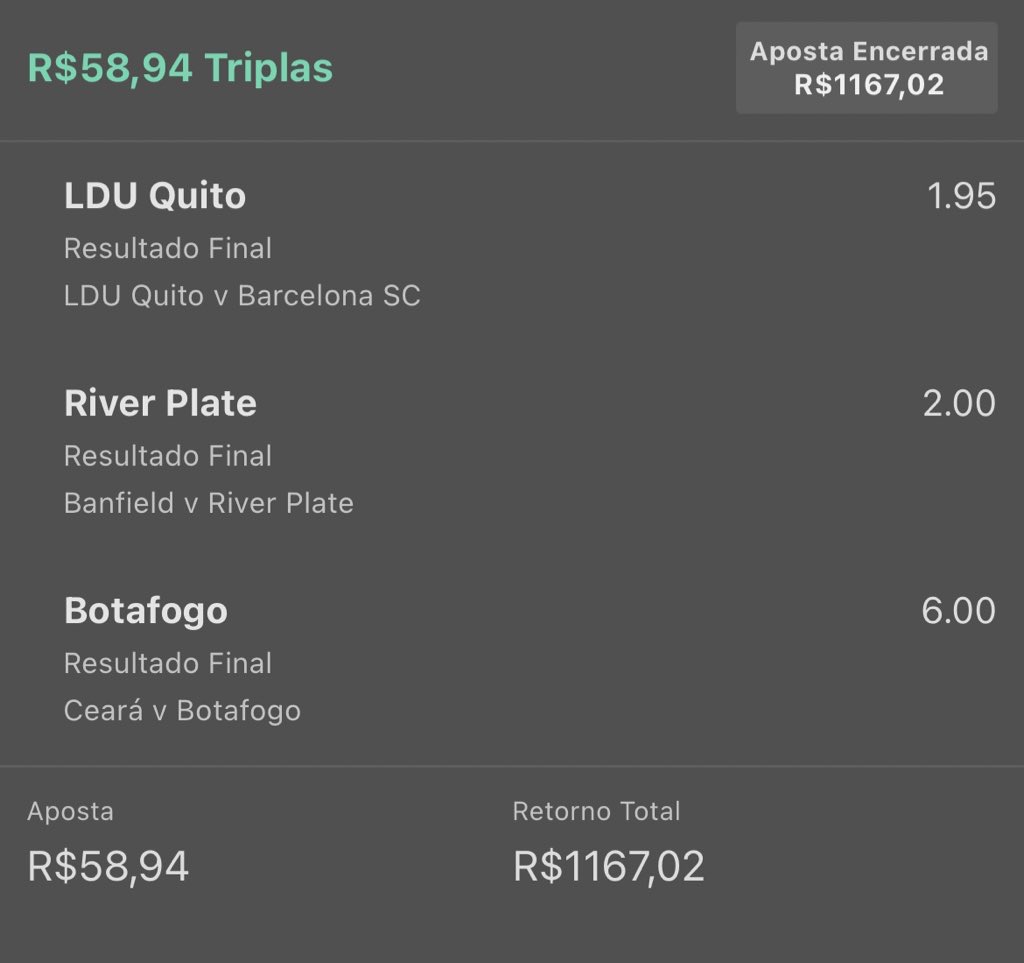Image resolution: width=1024 pixels, height=963 pixels.
Task: Click the R$58,94 stake amount at bottom
Action: (x=108, y=866)
